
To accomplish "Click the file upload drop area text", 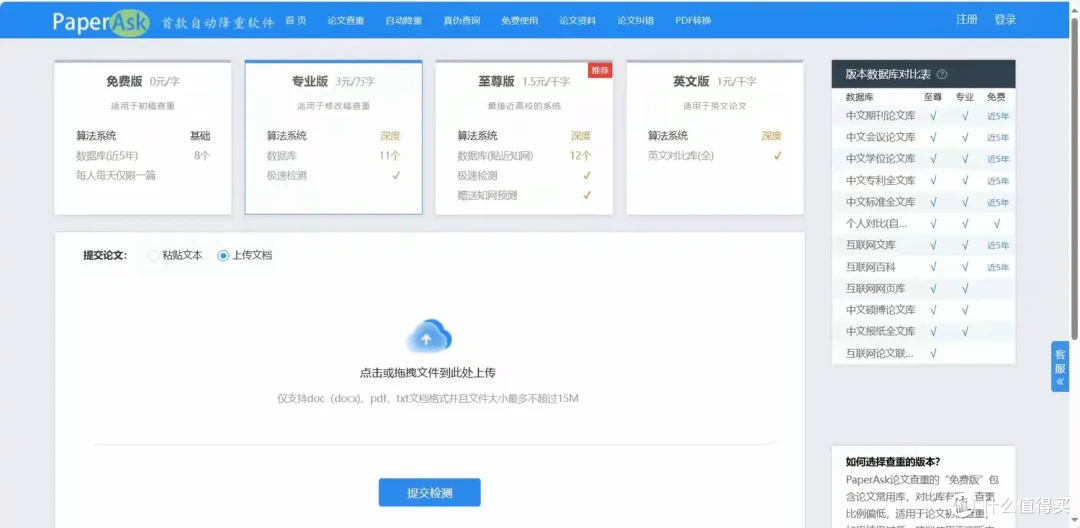I will [x=428, y=373].
